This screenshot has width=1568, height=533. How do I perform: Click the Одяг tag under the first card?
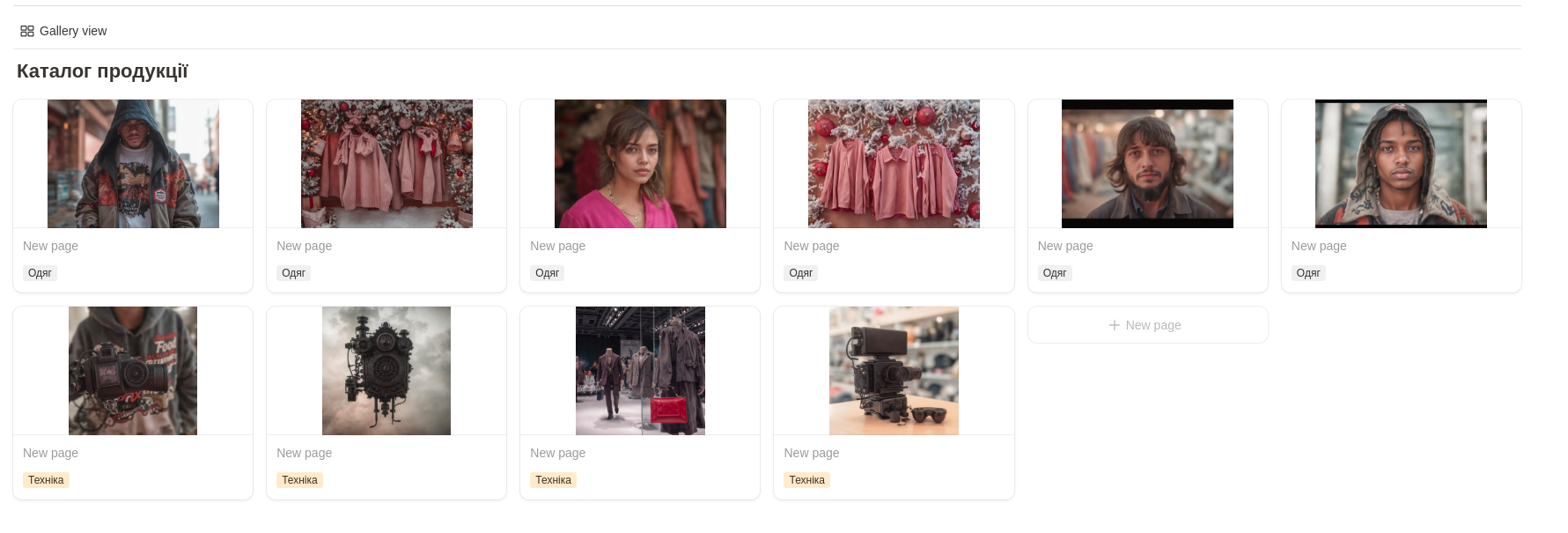tap(40, 273)
